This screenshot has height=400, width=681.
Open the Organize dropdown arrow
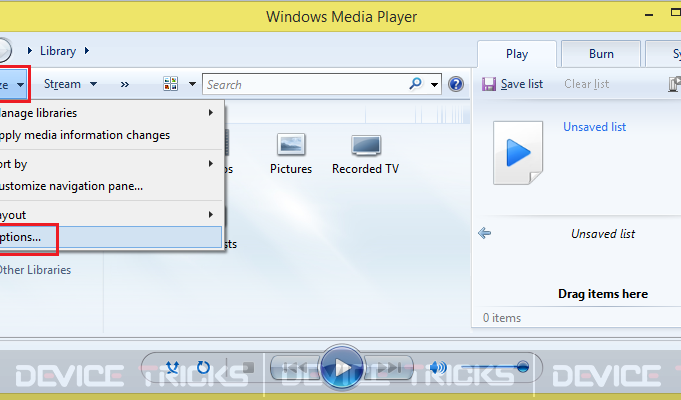tap(20, 85)
